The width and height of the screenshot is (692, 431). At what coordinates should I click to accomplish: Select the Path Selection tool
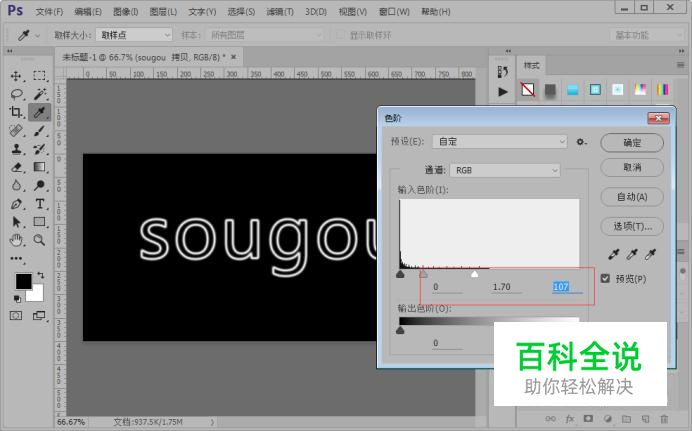16,222
